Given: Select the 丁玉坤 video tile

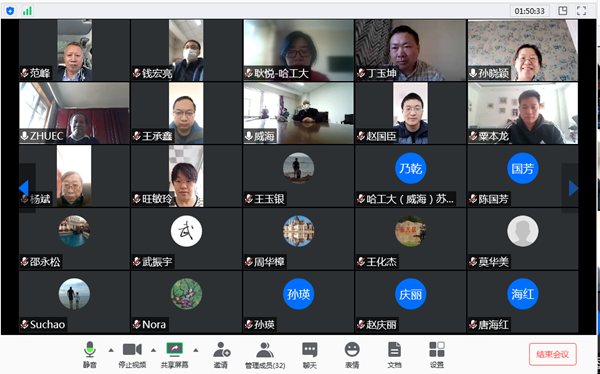Looking at the screenshot, I should click(411, 50).
